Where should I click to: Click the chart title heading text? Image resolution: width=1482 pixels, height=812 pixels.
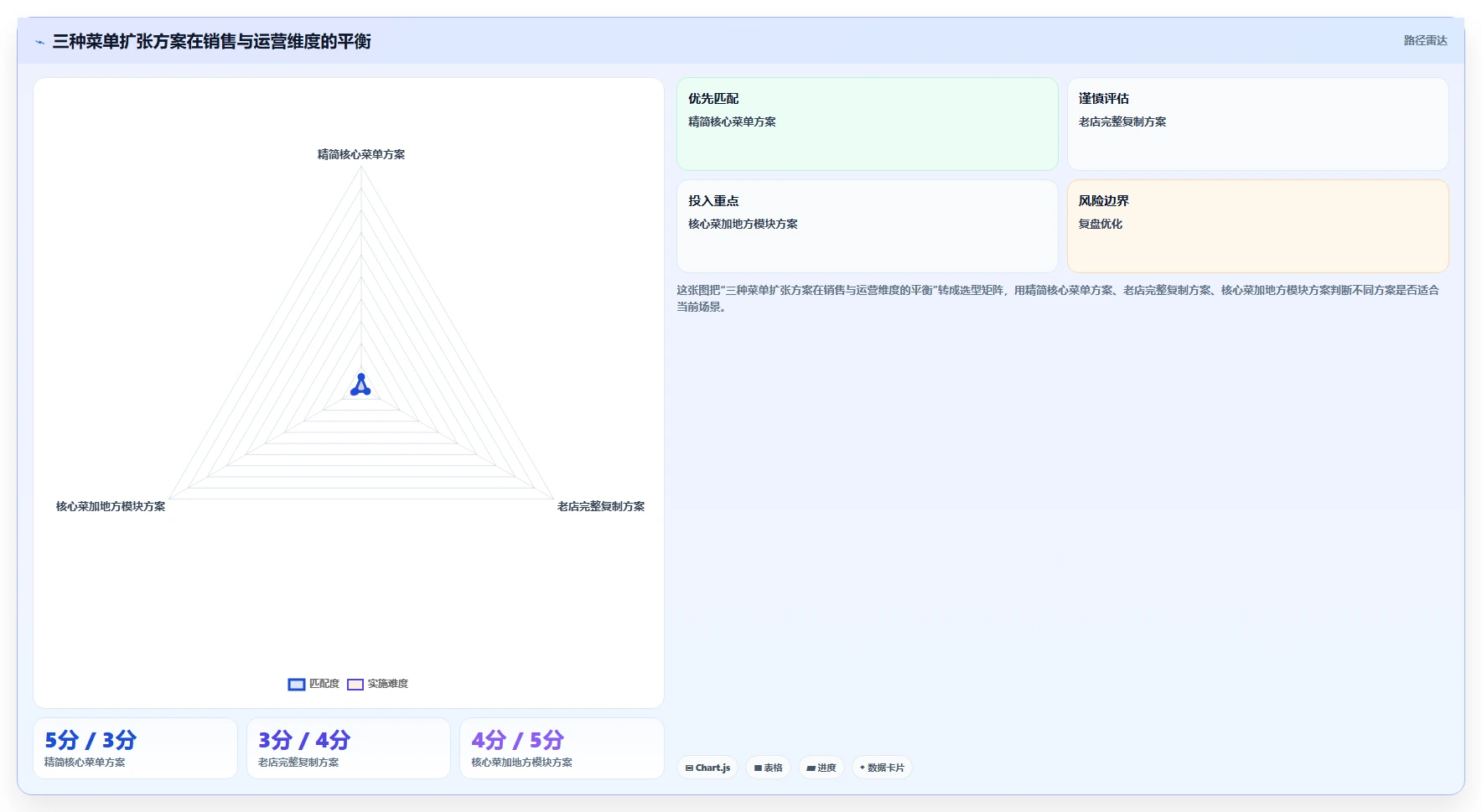tap(212, 41)
